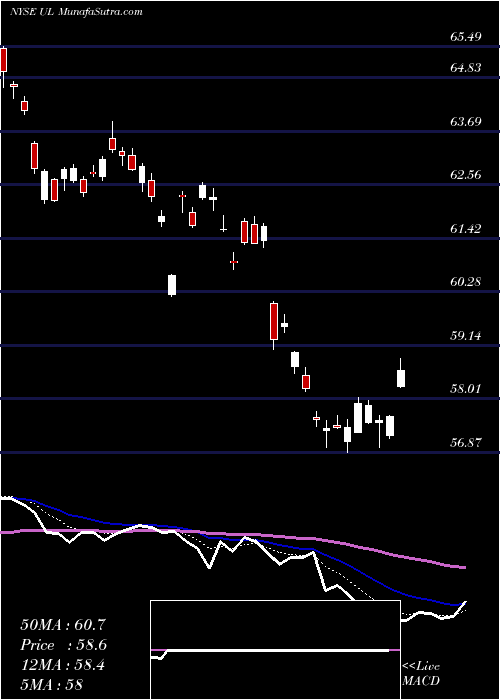Click inside the MACD indicator box
Screen dimensions: 500x700
tap(275, 650)
